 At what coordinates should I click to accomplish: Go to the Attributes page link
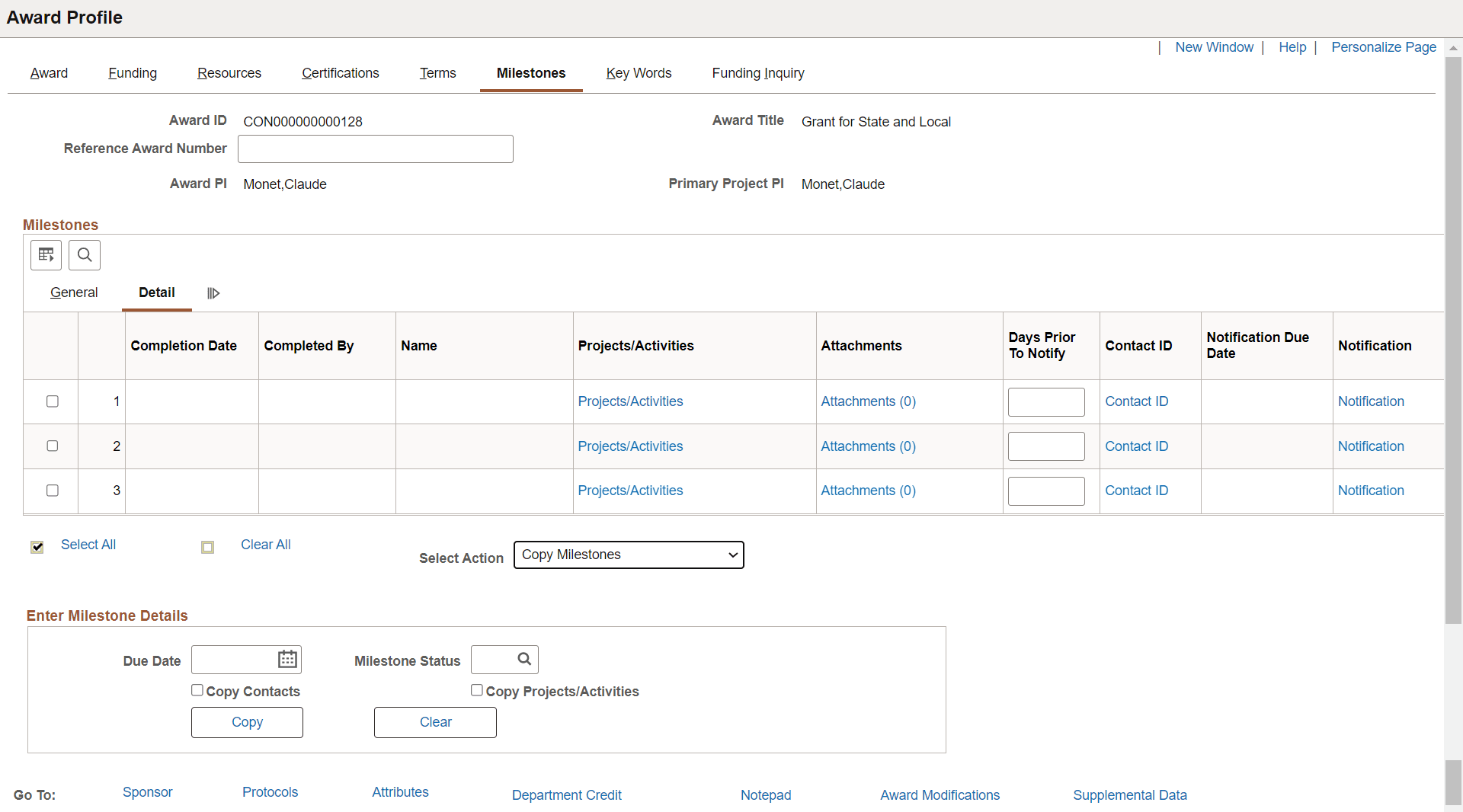400,792
